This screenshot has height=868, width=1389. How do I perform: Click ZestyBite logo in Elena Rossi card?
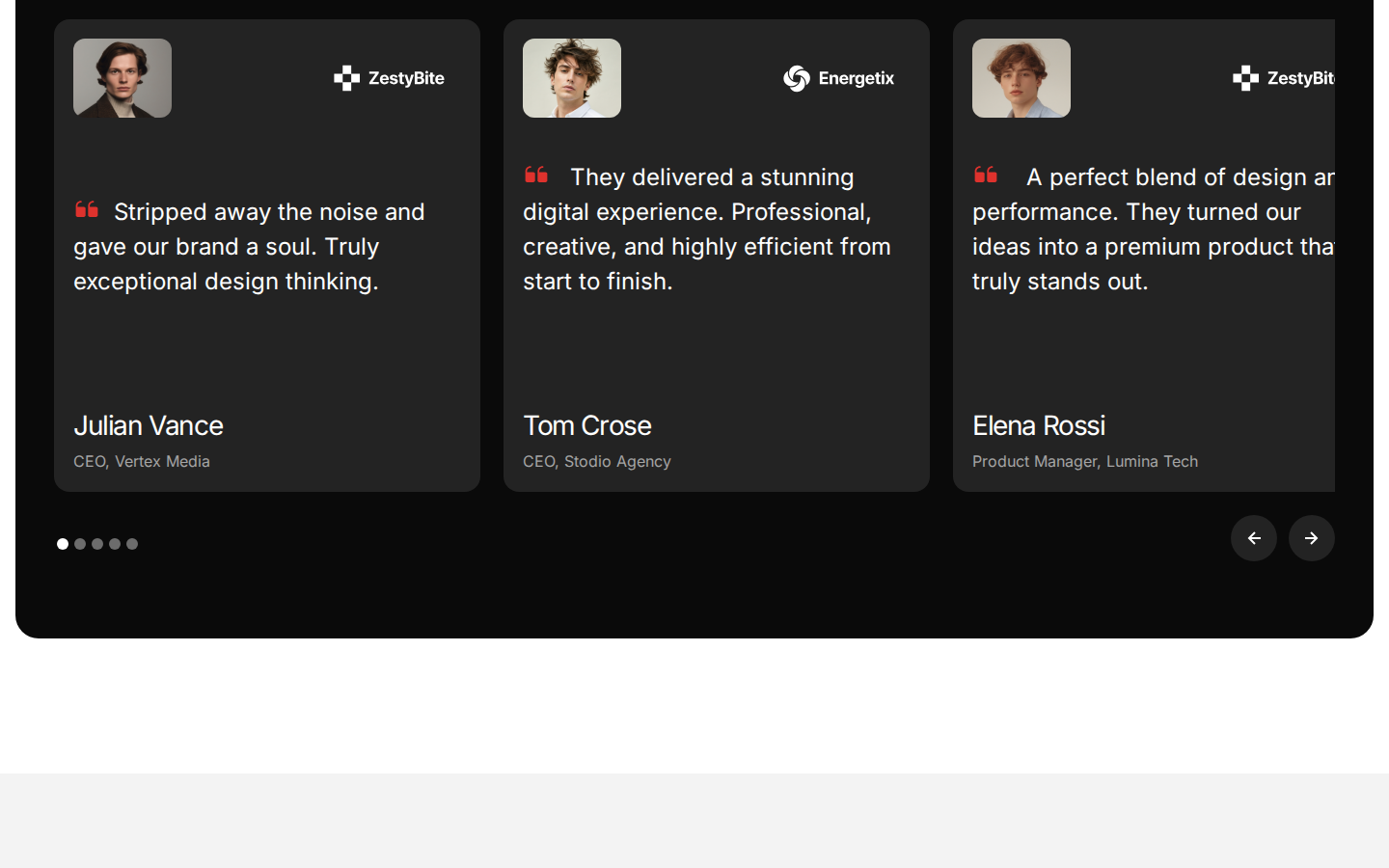[1284, 78]
